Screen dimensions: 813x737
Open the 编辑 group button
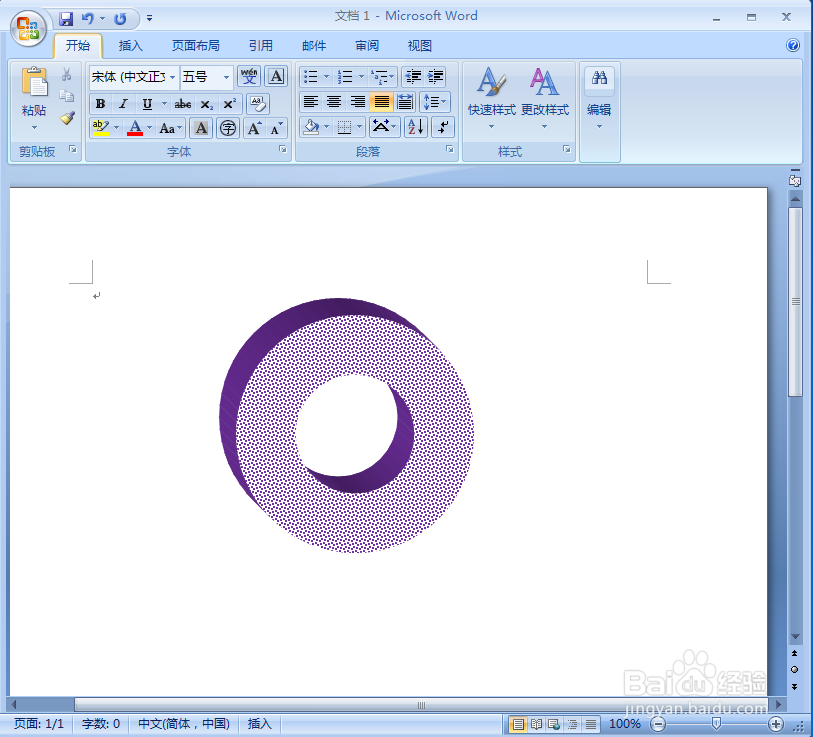pyautogui.click(x=599, y=99)
